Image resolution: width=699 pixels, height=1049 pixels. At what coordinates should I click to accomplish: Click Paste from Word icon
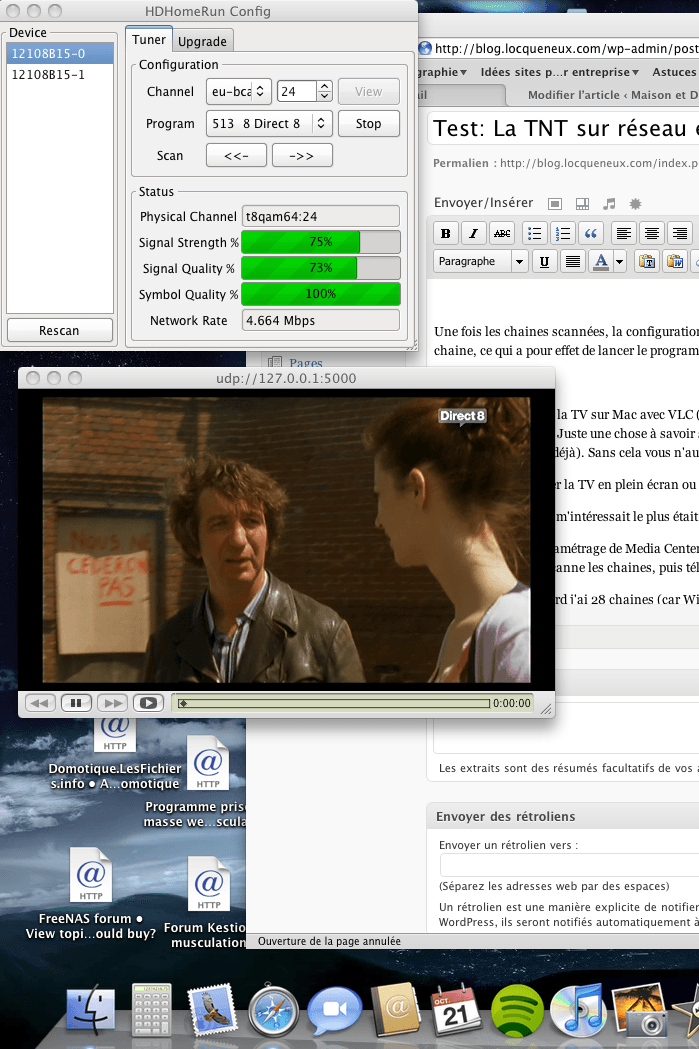pyautogui.click(x=675, y=262)
